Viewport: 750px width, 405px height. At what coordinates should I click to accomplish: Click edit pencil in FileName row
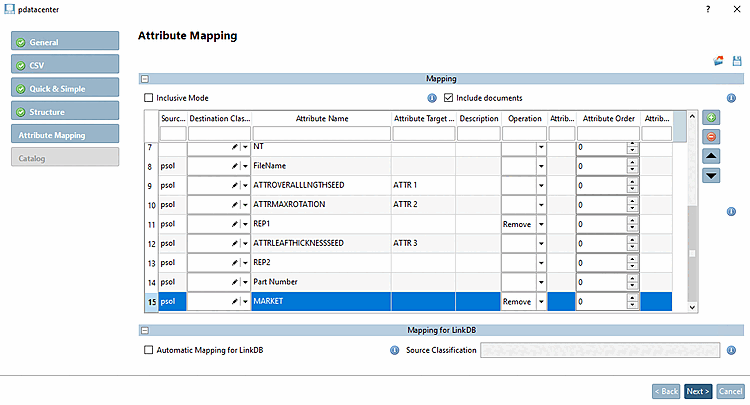(234, 166)
